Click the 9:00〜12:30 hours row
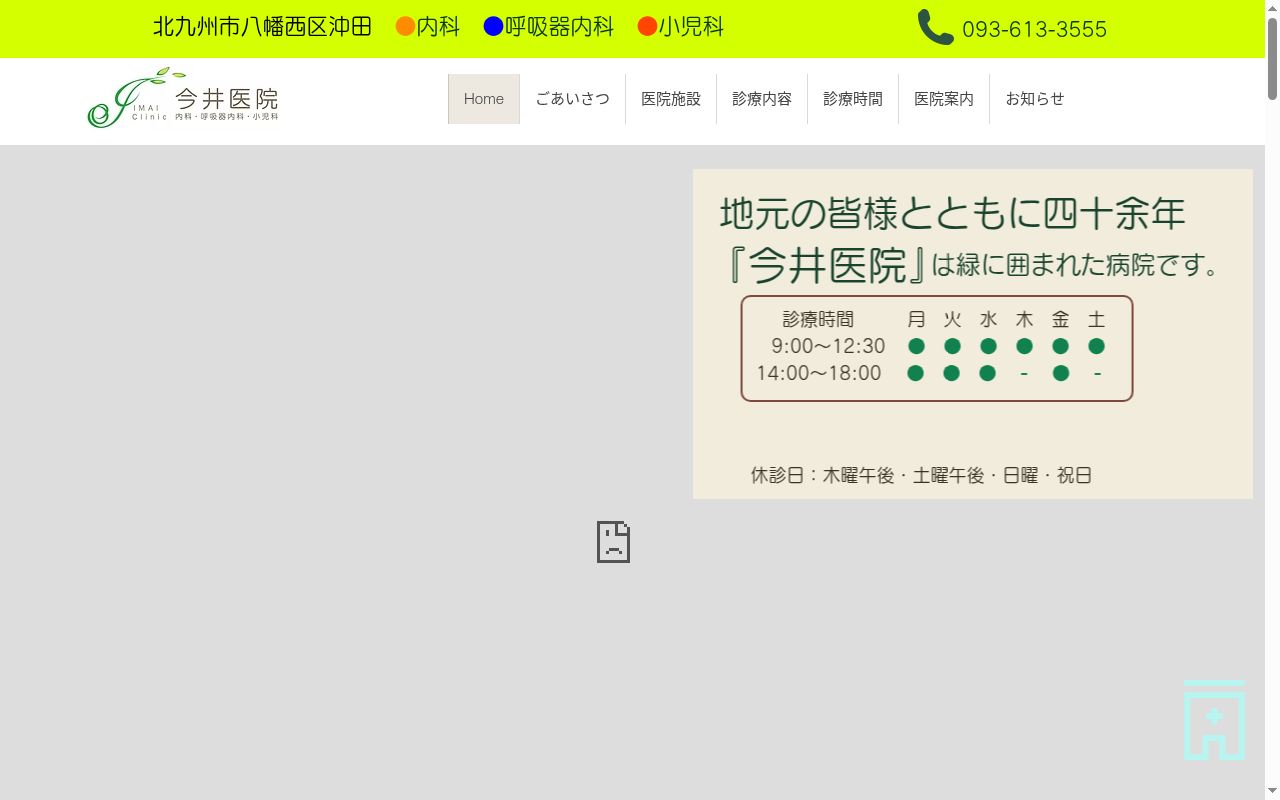1280x800 pixels. (937, 346)
